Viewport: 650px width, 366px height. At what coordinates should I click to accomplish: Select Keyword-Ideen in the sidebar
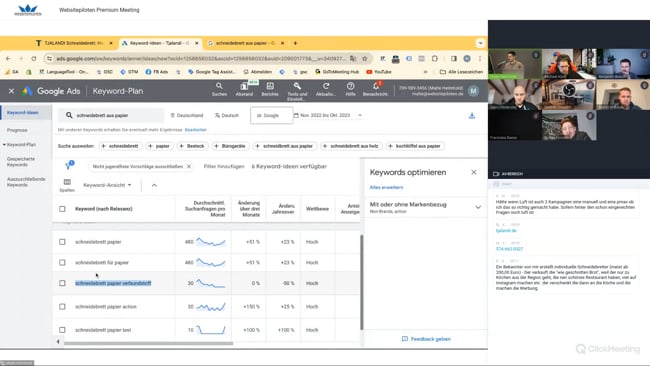23,113
